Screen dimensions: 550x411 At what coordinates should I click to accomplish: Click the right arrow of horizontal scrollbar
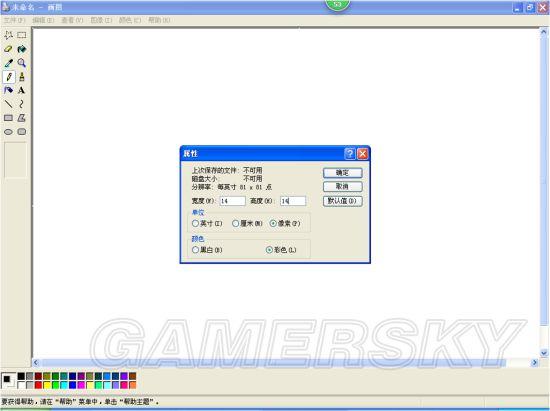(534, 363)
